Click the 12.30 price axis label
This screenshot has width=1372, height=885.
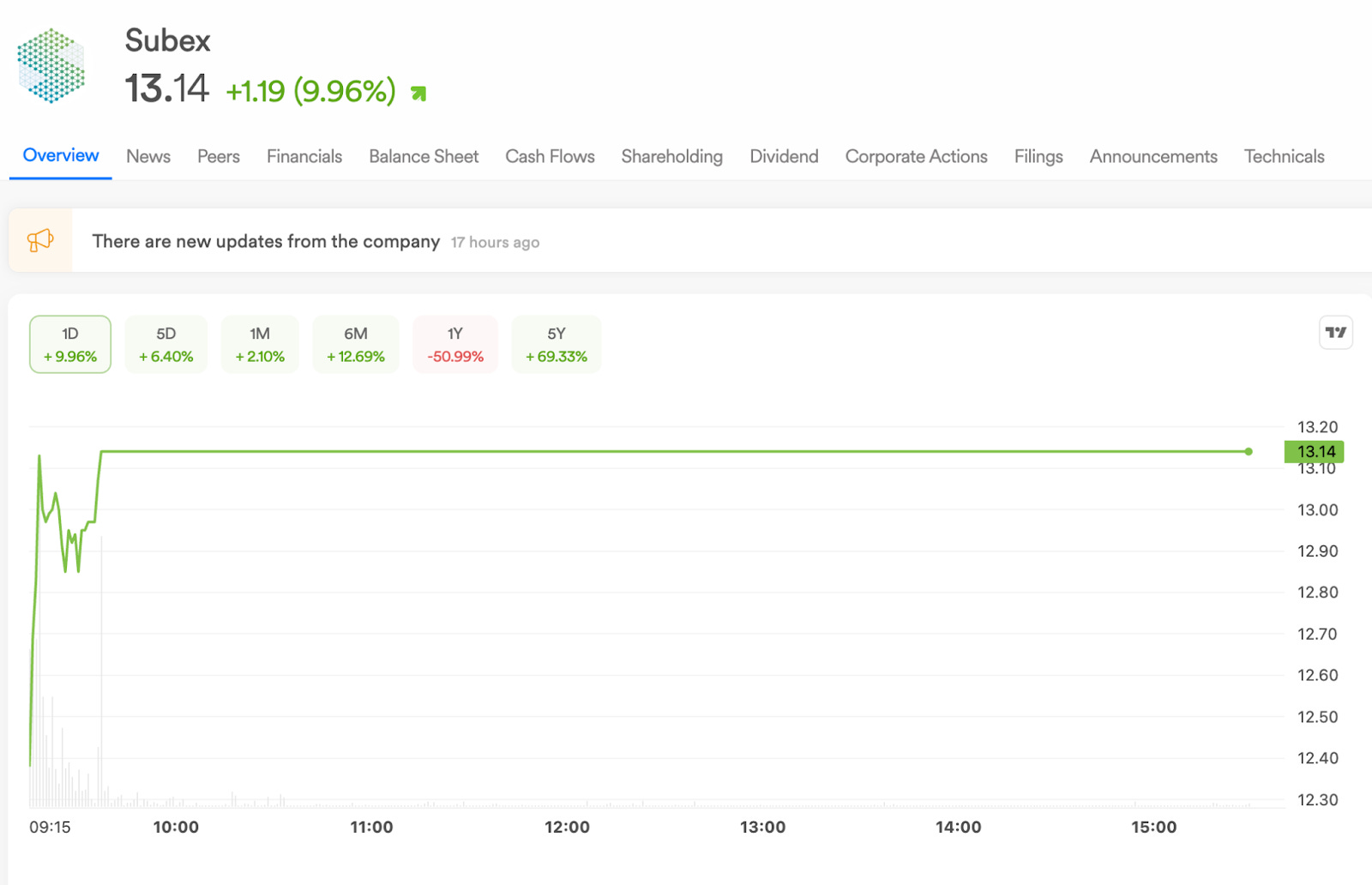(1317, 800)
